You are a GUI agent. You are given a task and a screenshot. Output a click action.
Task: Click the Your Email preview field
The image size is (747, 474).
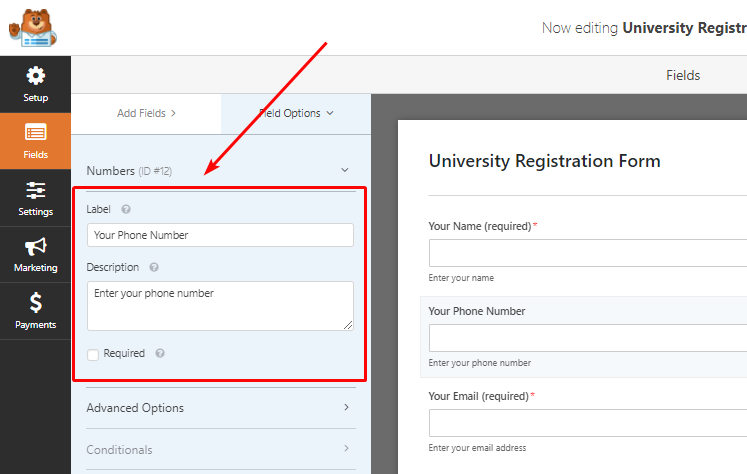click(588, 423)
